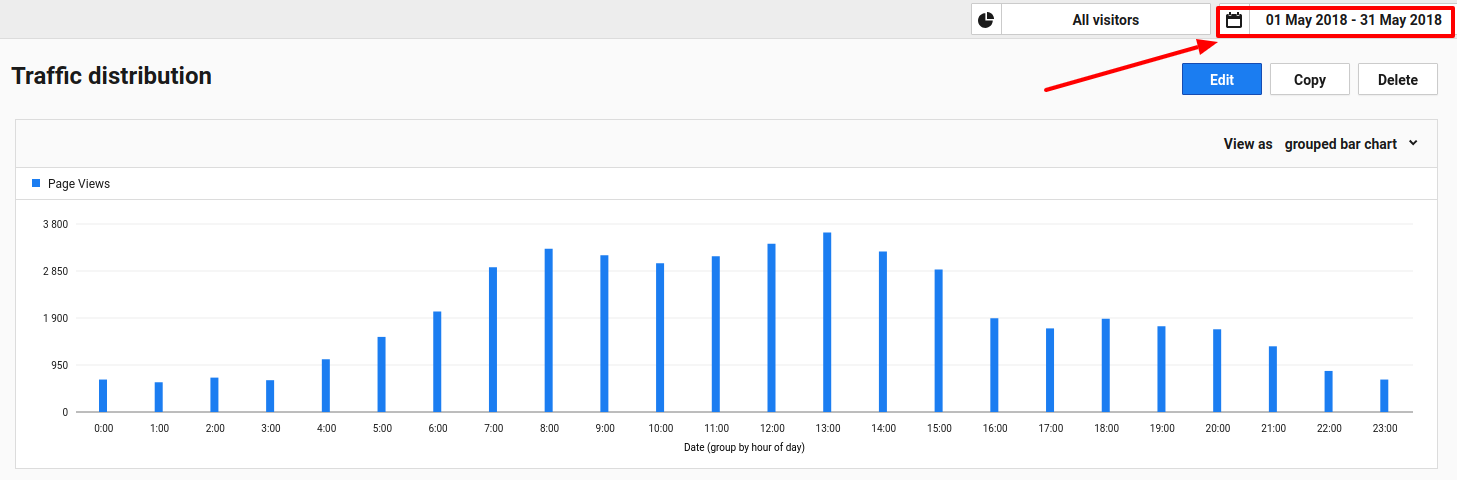
Task: Click the bar for 4:00
Action: [326, 386]
